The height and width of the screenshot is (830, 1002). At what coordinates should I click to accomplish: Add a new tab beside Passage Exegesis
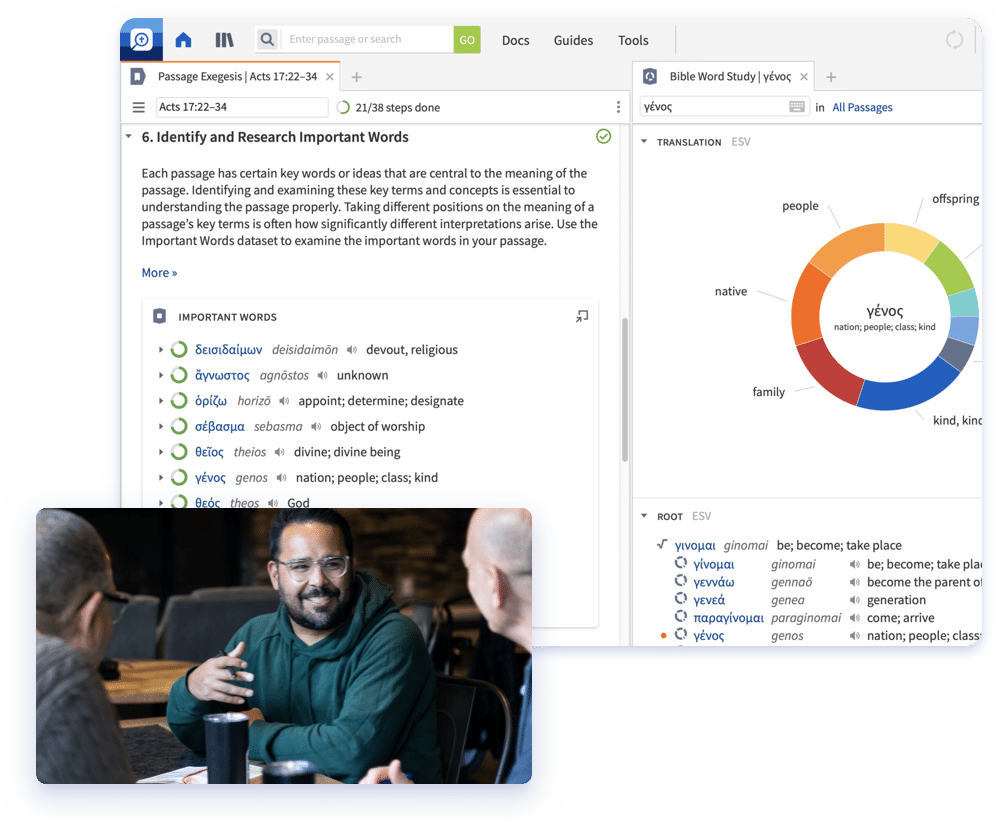click(x=357, y=77)
